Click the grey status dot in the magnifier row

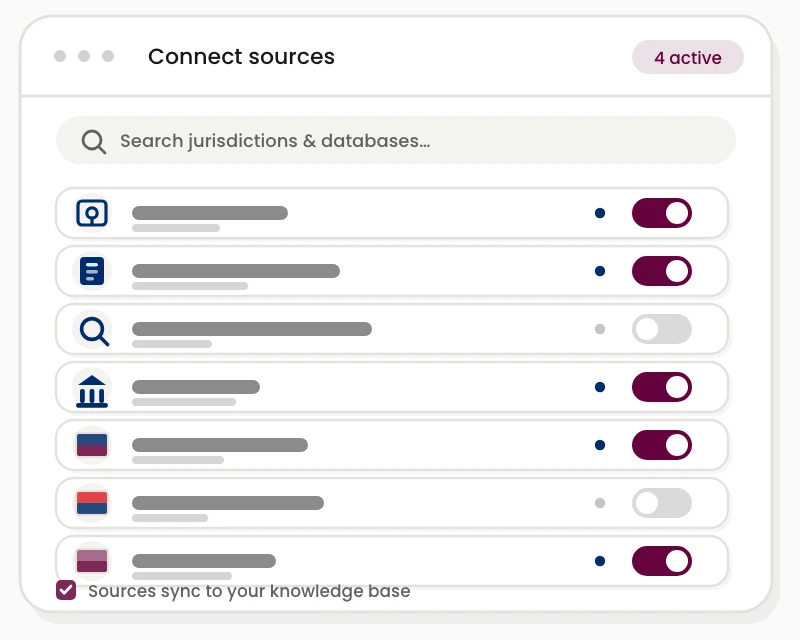(600, 329)
